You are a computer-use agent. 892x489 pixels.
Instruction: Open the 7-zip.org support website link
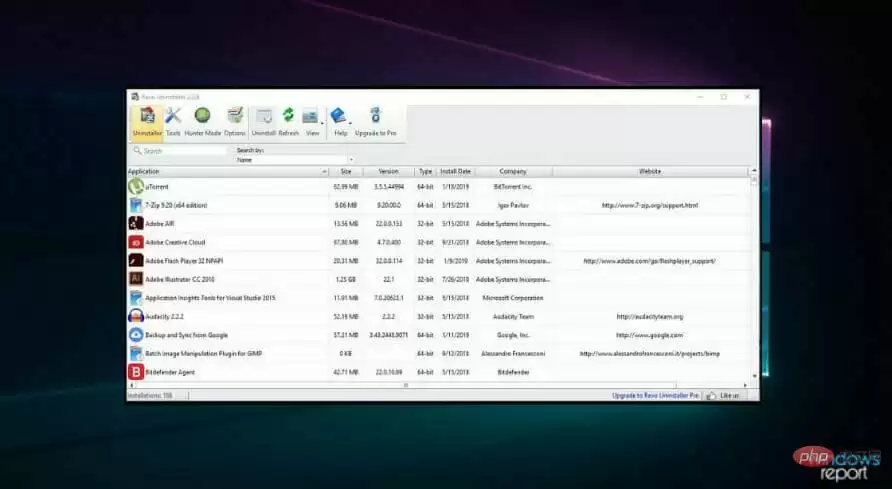click(x=650, y=205)
